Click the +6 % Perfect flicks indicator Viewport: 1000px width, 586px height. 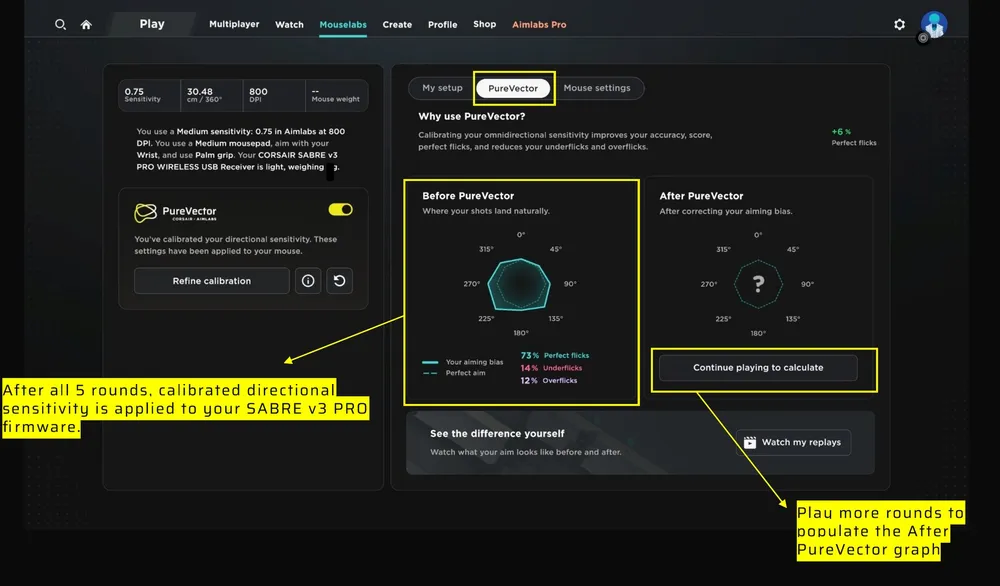(x=853, y=137)
